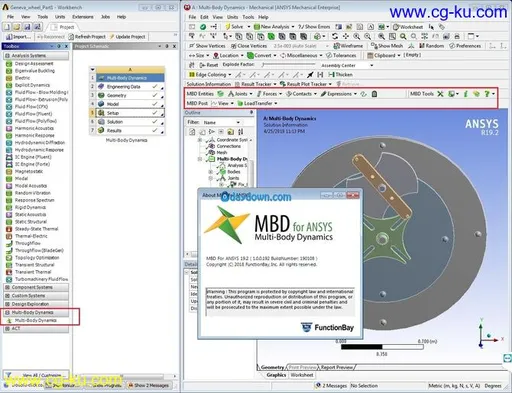Select Setup cell in project schematic
Screen dimensions: 512x393
coord(130,113)
